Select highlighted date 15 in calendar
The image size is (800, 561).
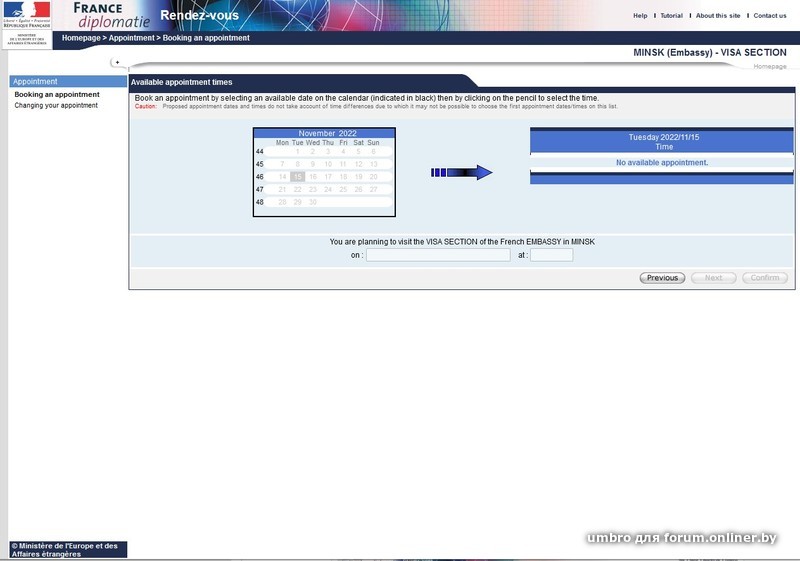297,177
